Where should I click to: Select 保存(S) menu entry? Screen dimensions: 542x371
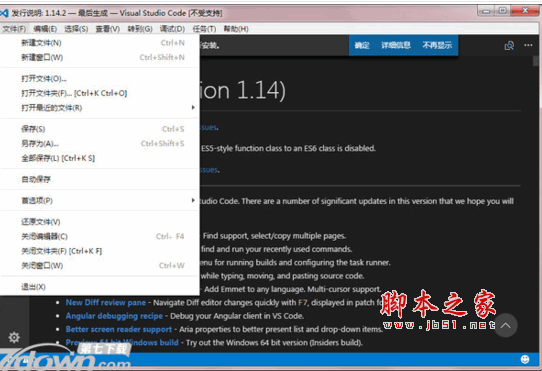pyautogui.click(x=100, y=129)
